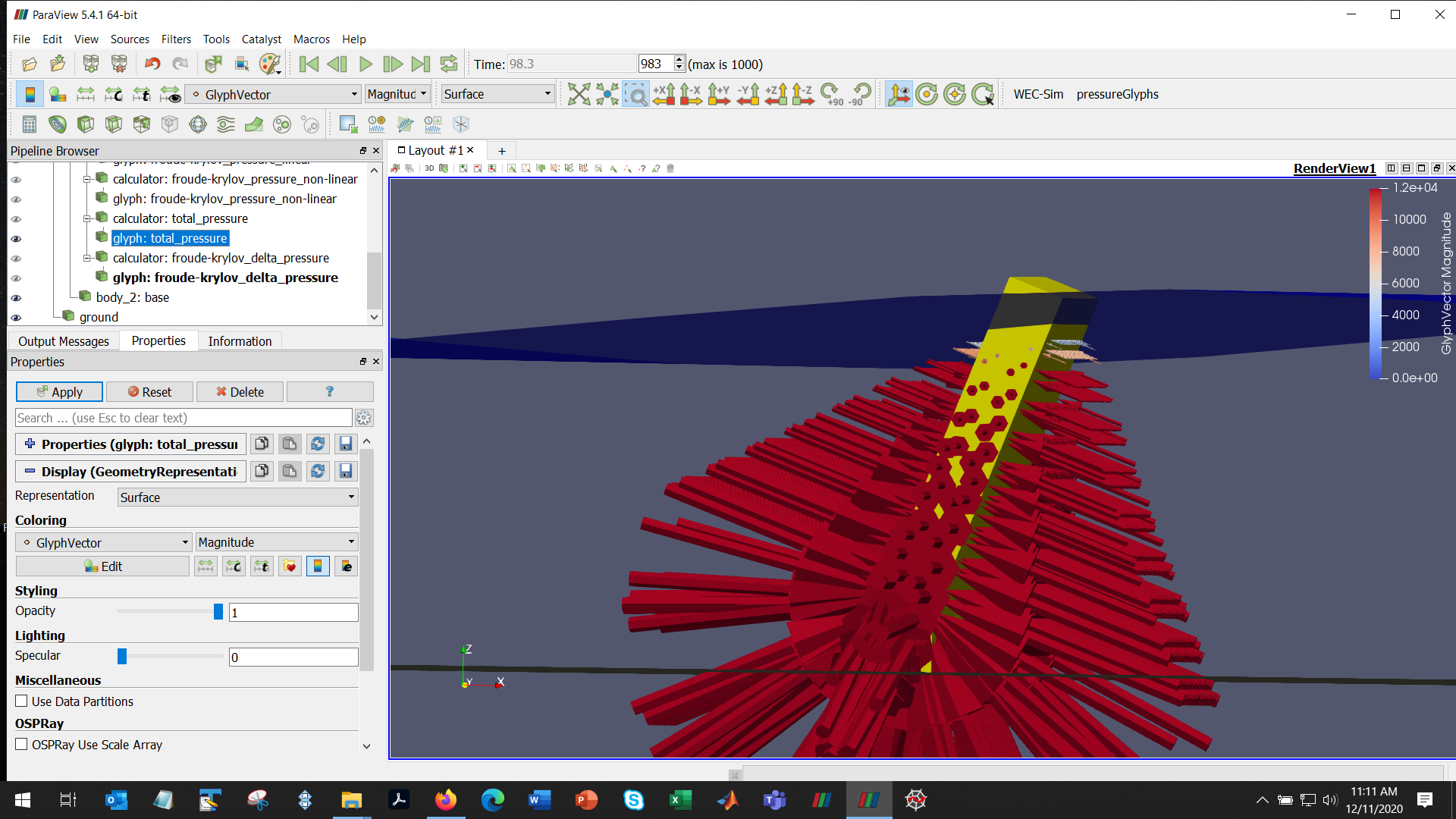1456x819 pixels.
Task: Toggle visibility of glyph: total_pressure
Action: (x=15, y=238)
